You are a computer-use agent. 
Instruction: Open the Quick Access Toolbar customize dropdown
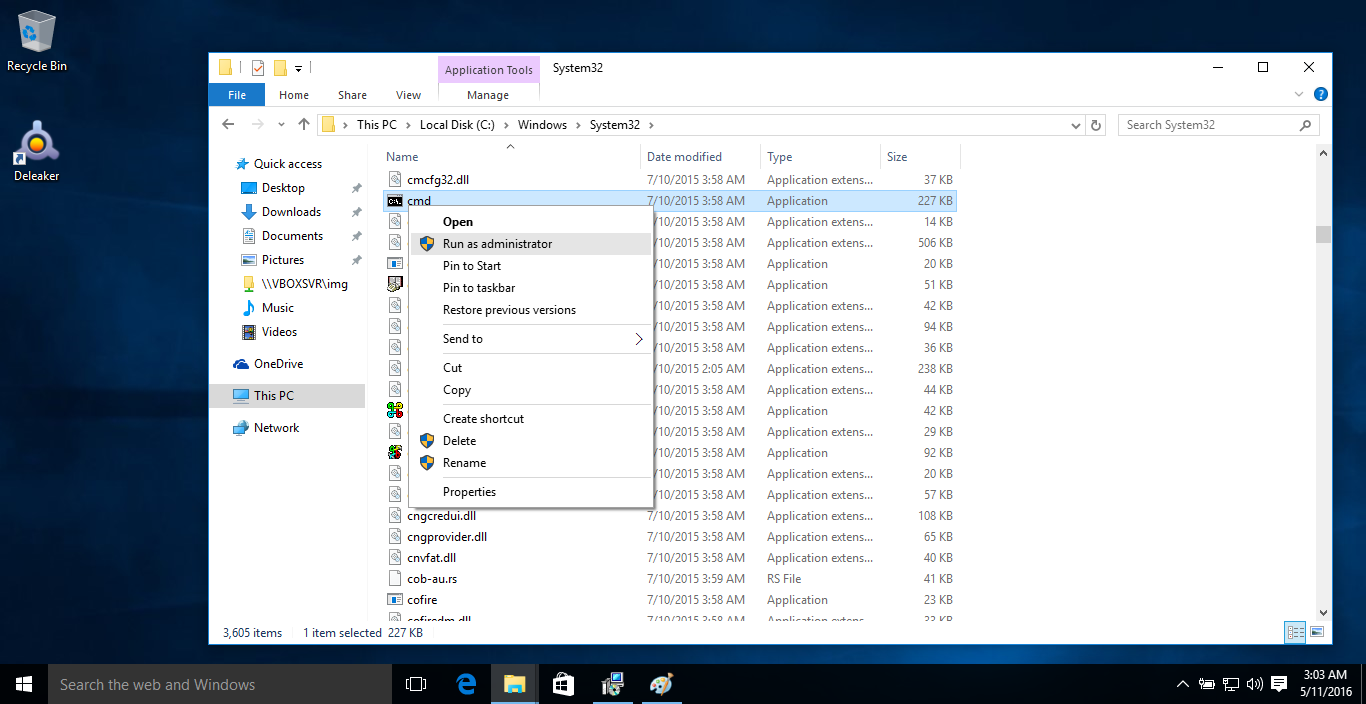[298, 69]
